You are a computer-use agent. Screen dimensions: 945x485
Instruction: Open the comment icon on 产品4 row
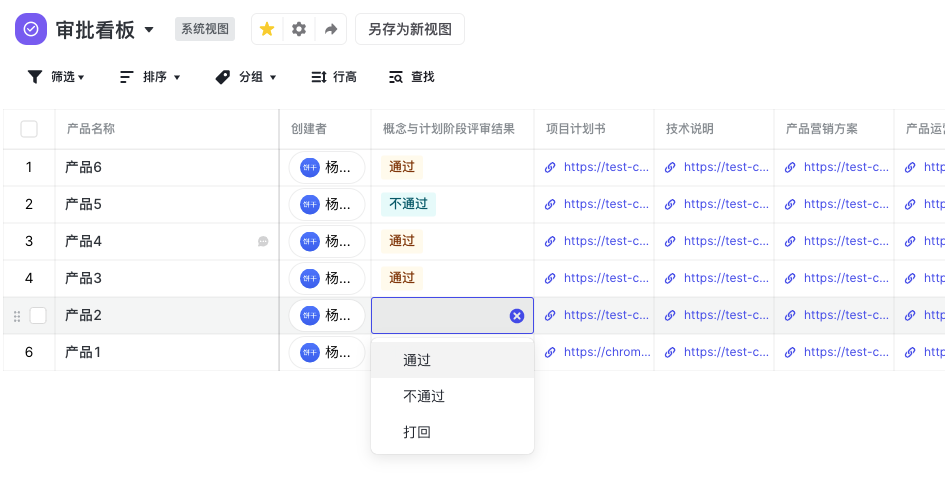point(263,241)
